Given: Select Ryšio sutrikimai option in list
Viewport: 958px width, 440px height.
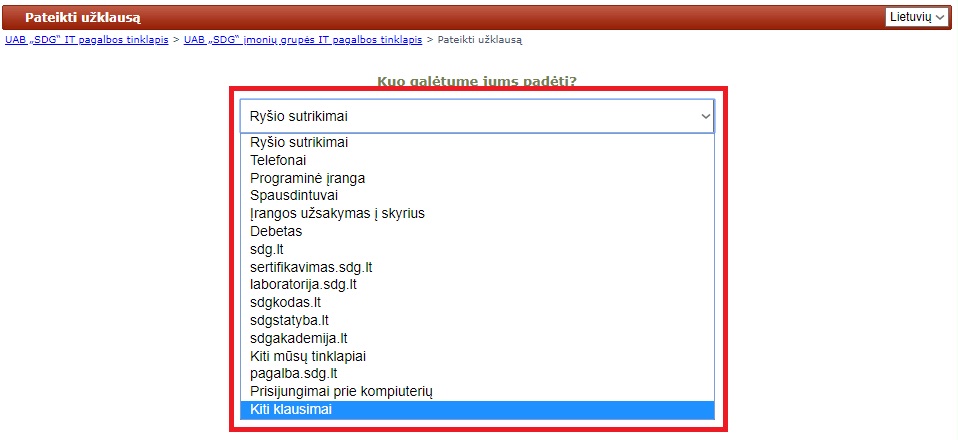Looking at the screenshot, I should 299,142.
